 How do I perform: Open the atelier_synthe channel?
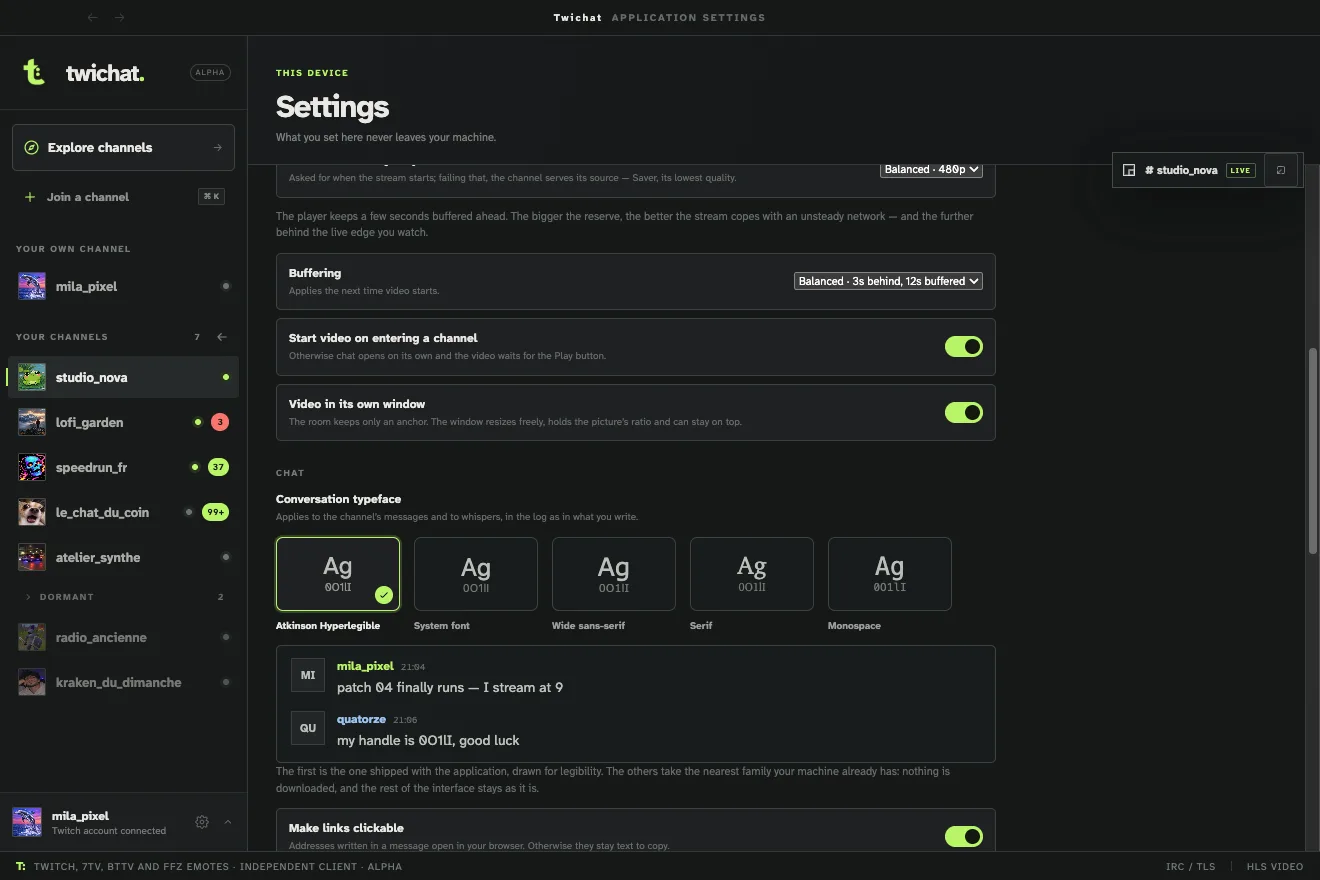(x=124, y=557)
